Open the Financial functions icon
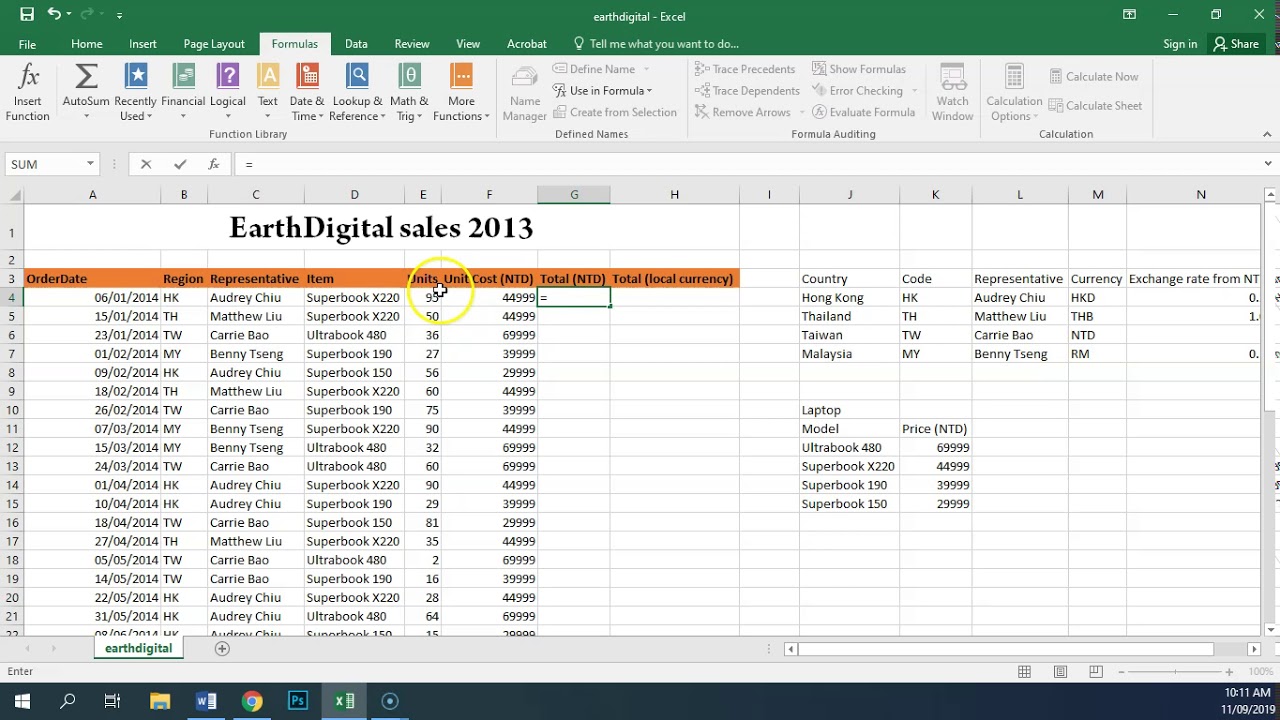Screen dimensions: 1280x720 [183, 77]
